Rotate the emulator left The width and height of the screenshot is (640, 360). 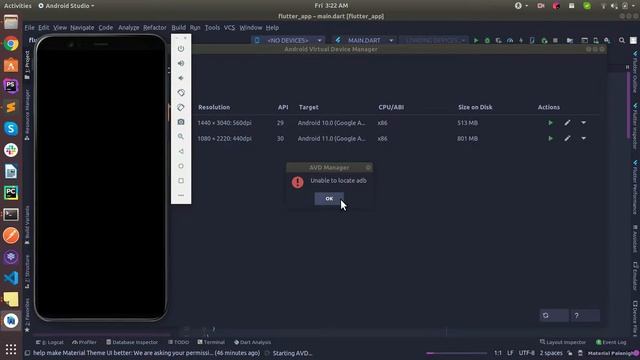(x=181, y=93)
